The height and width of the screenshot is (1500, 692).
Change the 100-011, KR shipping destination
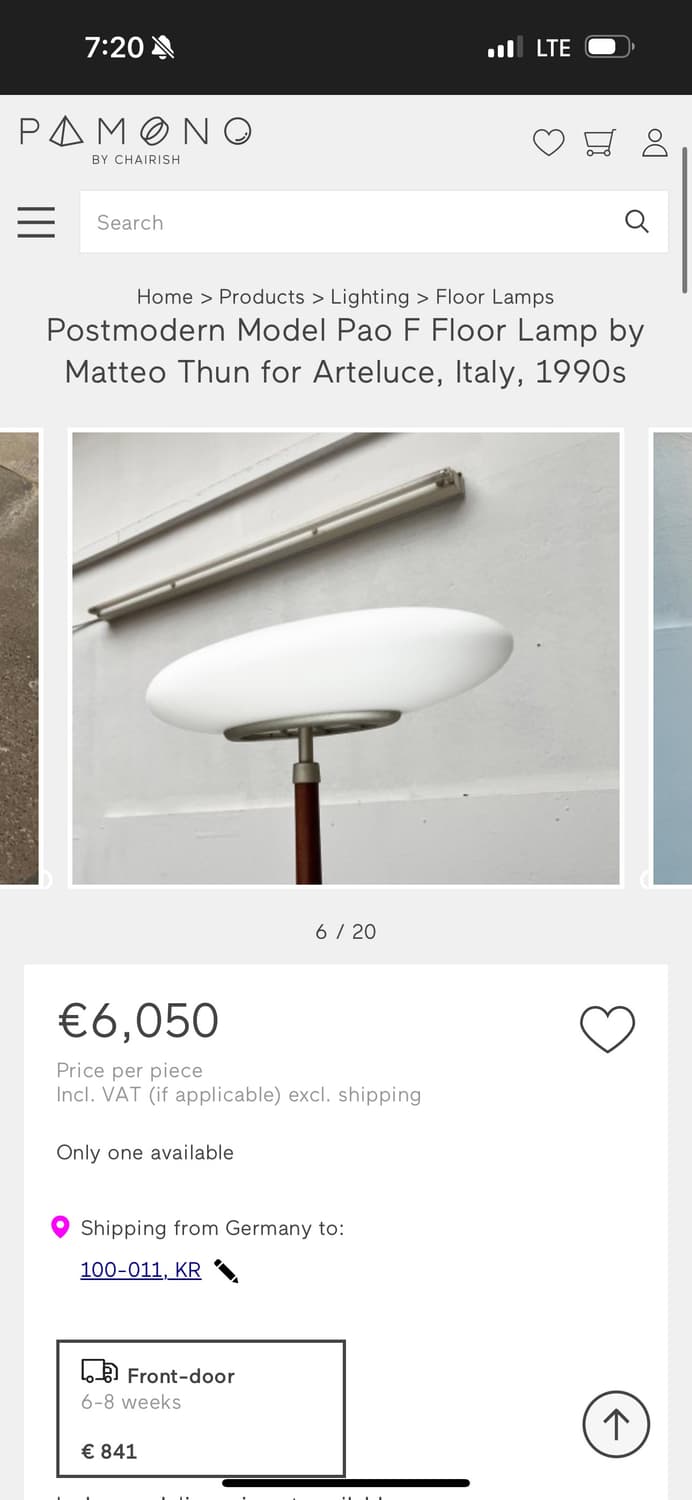(x=141, y=1270)
